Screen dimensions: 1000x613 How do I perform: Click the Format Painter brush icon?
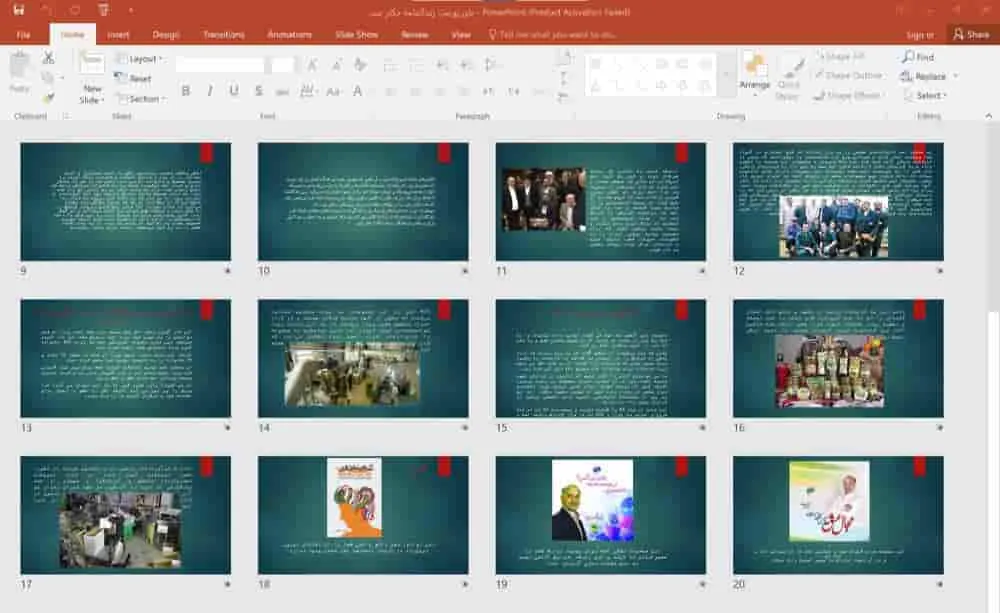click(48, 97)
